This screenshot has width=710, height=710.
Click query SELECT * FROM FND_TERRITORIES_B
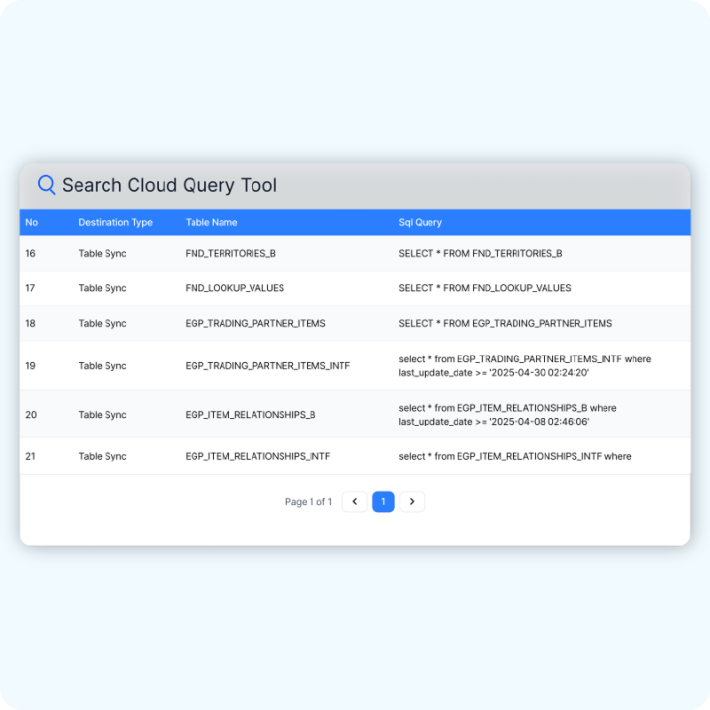480,253
